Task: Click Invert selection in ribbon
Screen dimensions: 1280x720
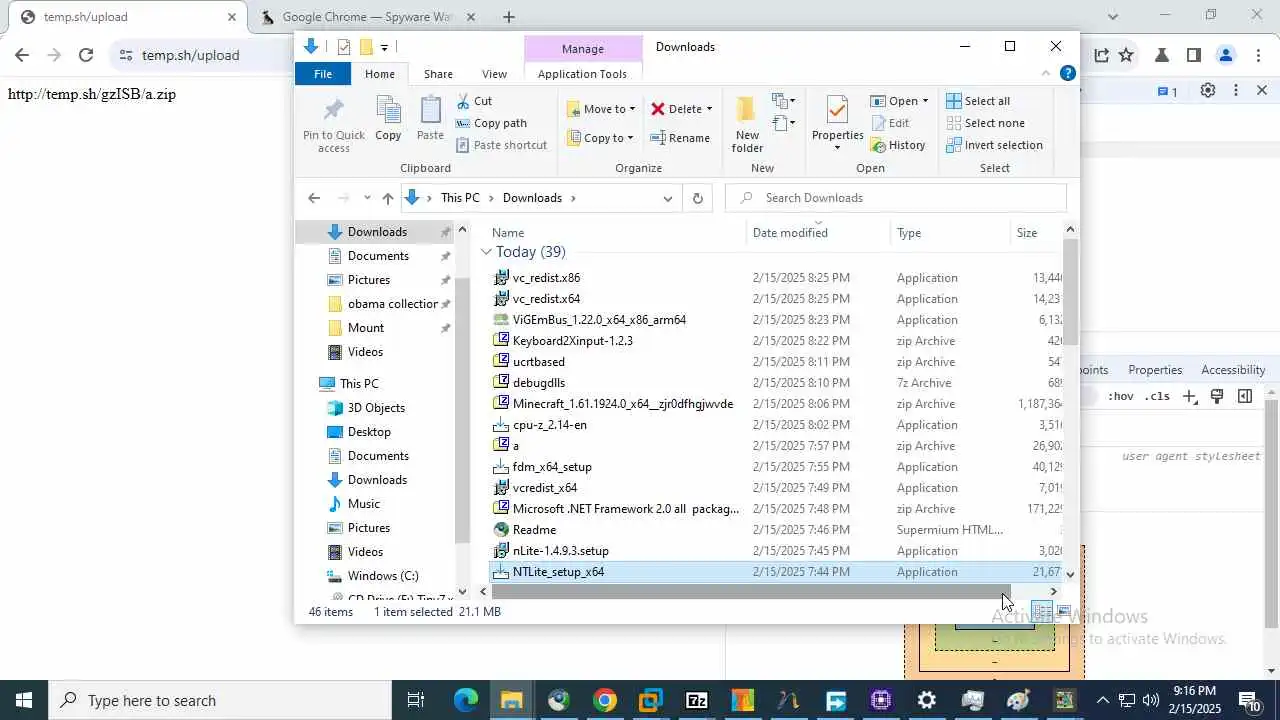Action: point(994,145)
